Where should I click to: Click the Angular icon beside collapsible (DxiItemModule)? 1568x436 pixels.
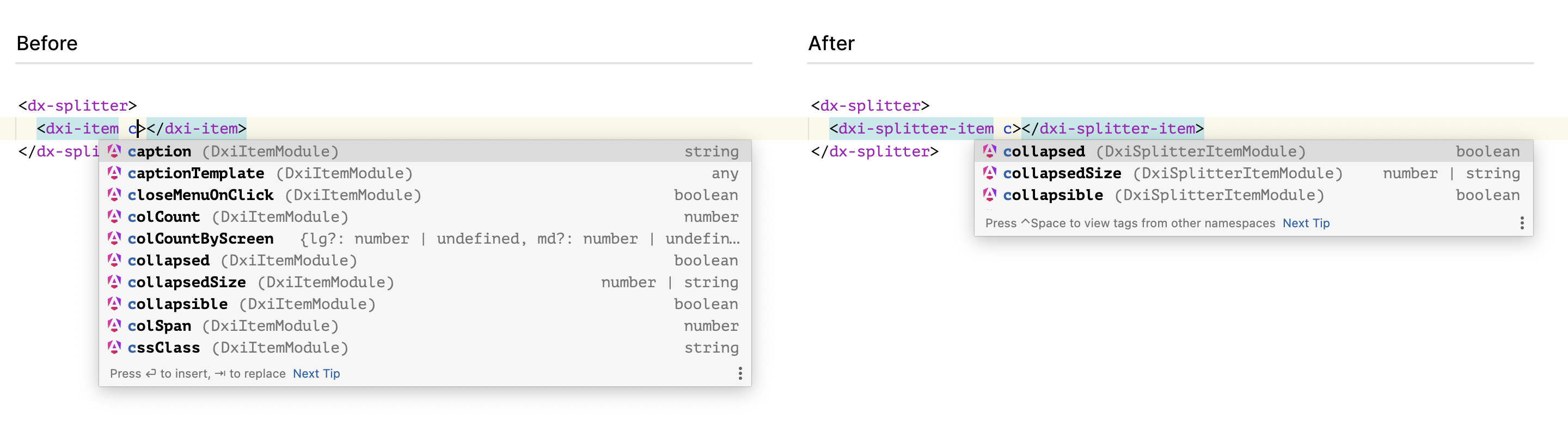(114, 304)
